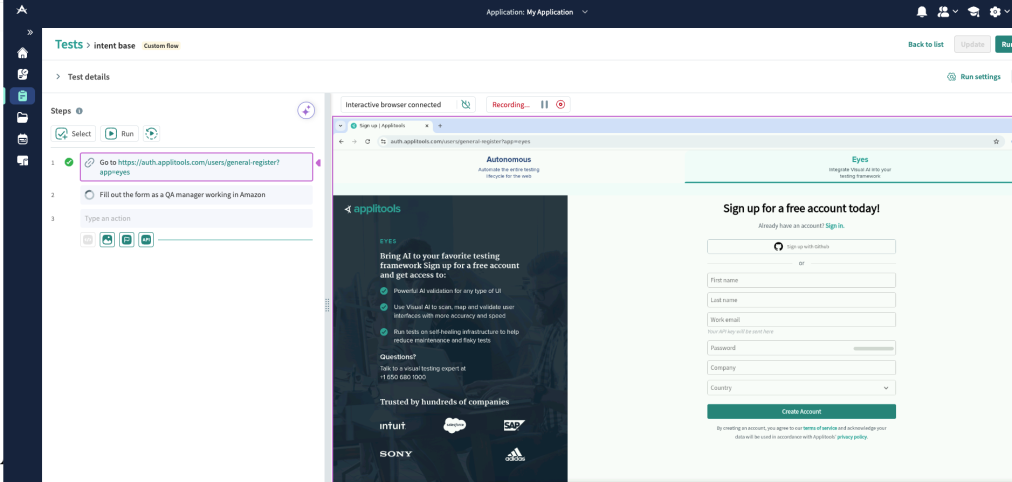Expand the left sidebar with double chevron
This screenshot has width=1012, height=482.
click(x=29, y=32)
